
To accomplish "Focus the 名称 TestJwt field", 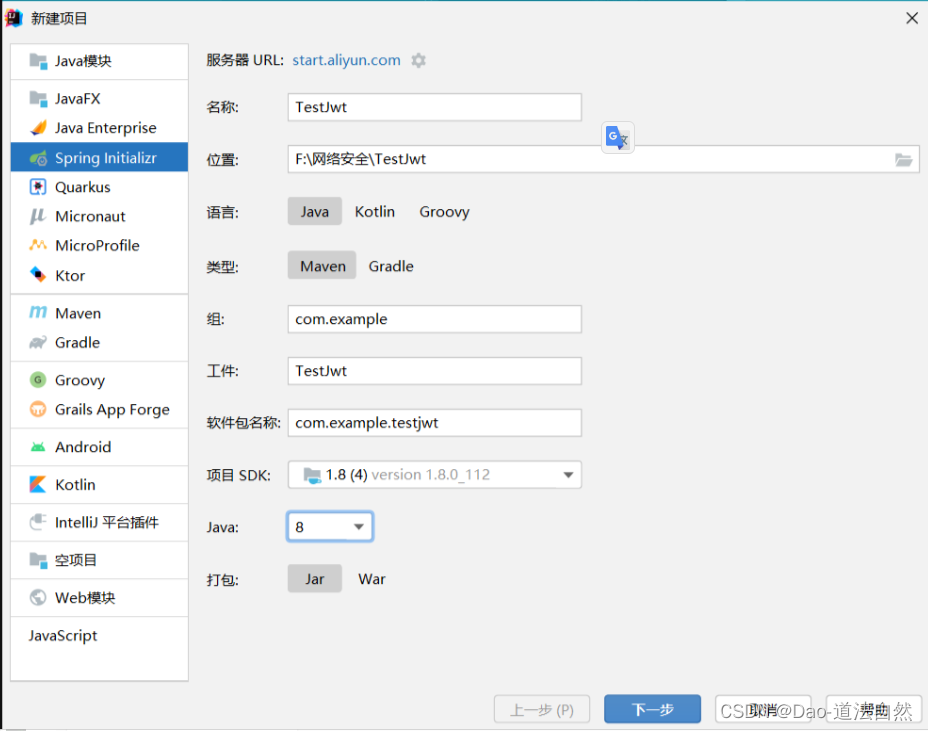I will click(434, 107).
